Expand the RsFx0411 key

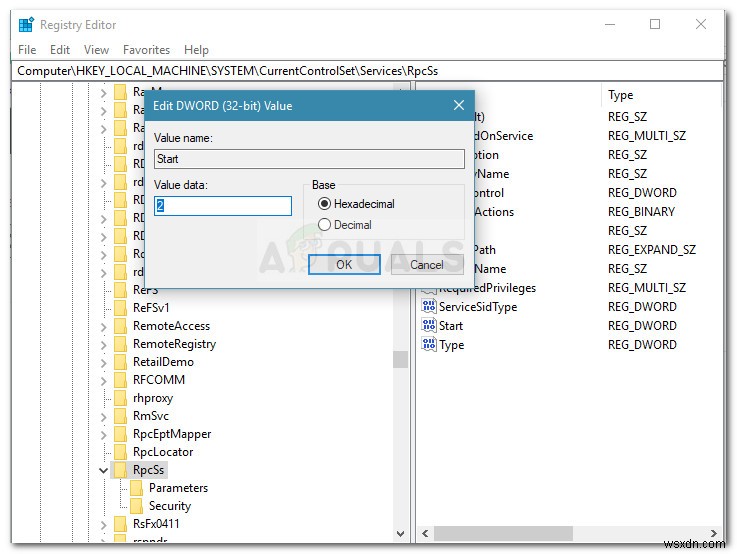click(103, 524)
